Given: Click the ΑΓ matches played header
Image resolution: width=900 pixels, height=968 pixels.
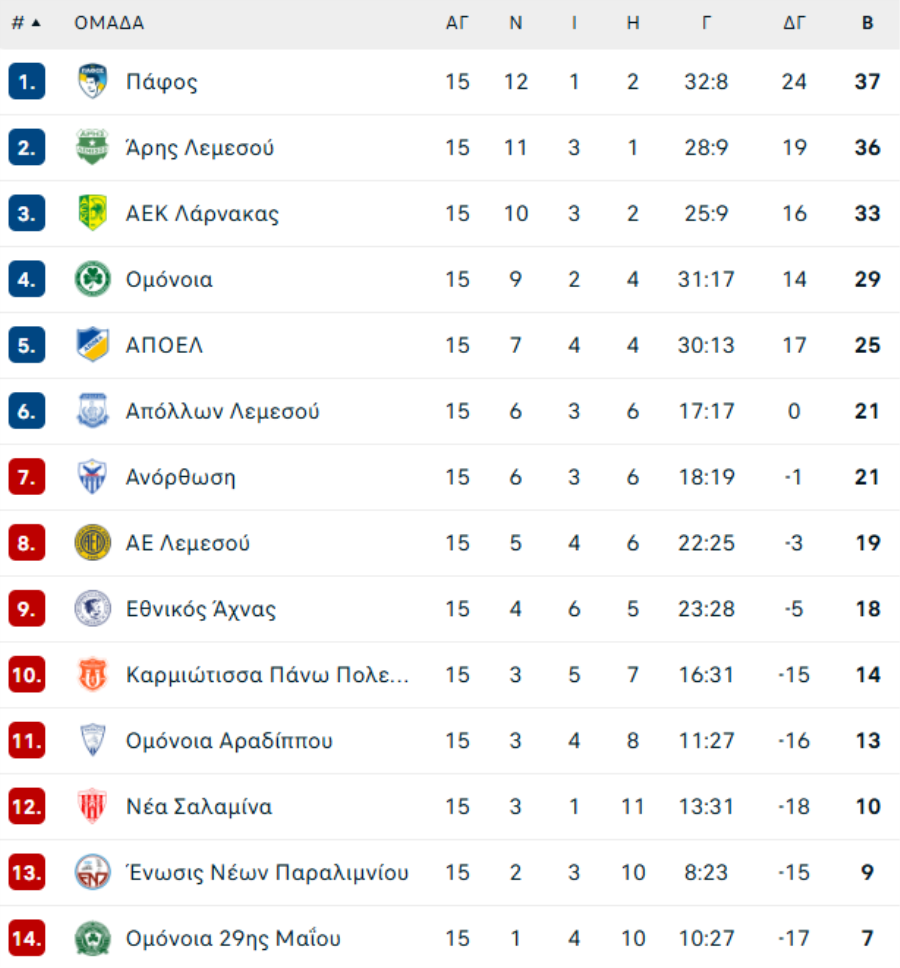Looking at the screenshot, I should pos(457,23).
